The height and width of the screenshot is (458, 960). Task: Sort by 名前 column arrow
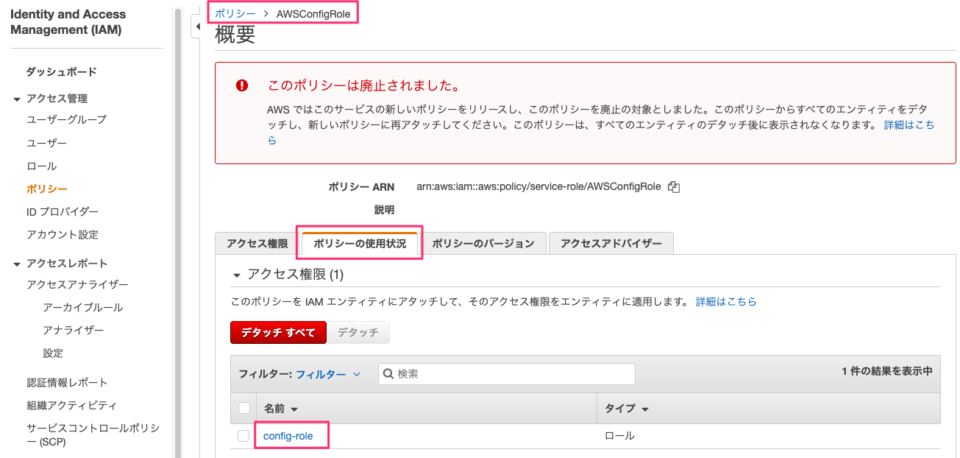(294, 408)
